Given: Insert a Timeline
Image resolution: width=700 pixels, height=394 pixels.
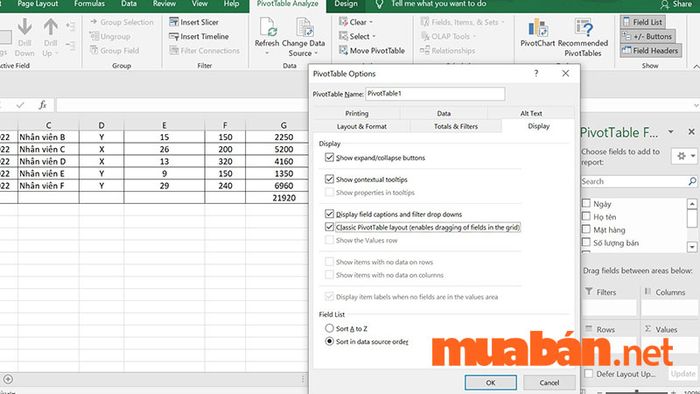Looking at the screenshot, I should tap(199, 36).
